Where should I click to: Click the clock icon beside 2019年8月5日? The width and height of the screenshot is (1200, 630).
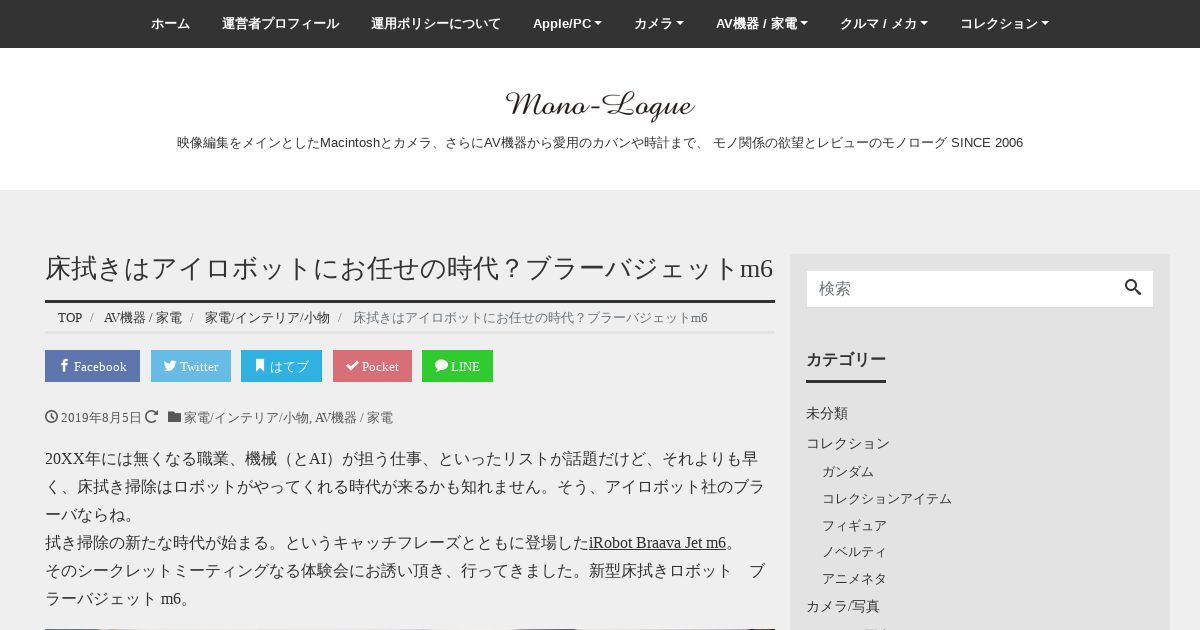pos(51,417)
